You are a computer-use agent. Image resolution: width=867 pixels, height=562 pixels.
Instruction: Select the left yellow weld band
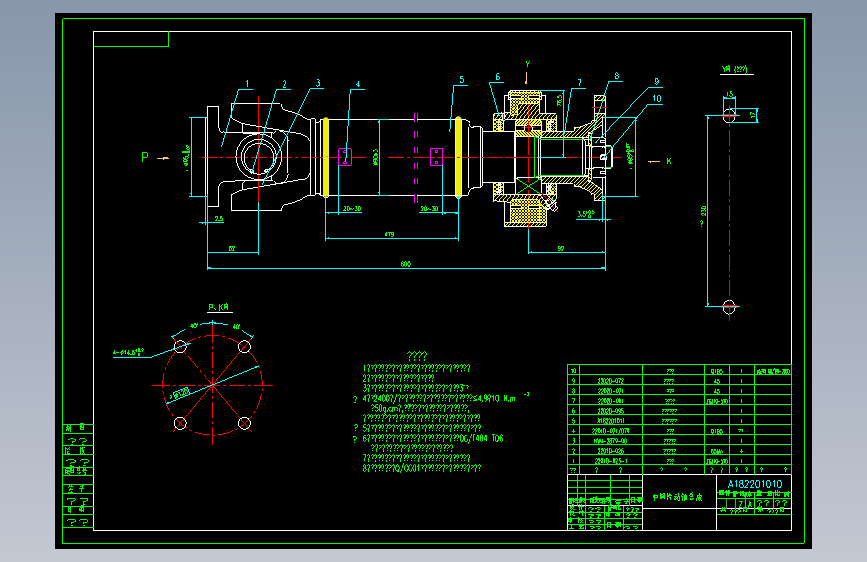(x=326, y=157)
